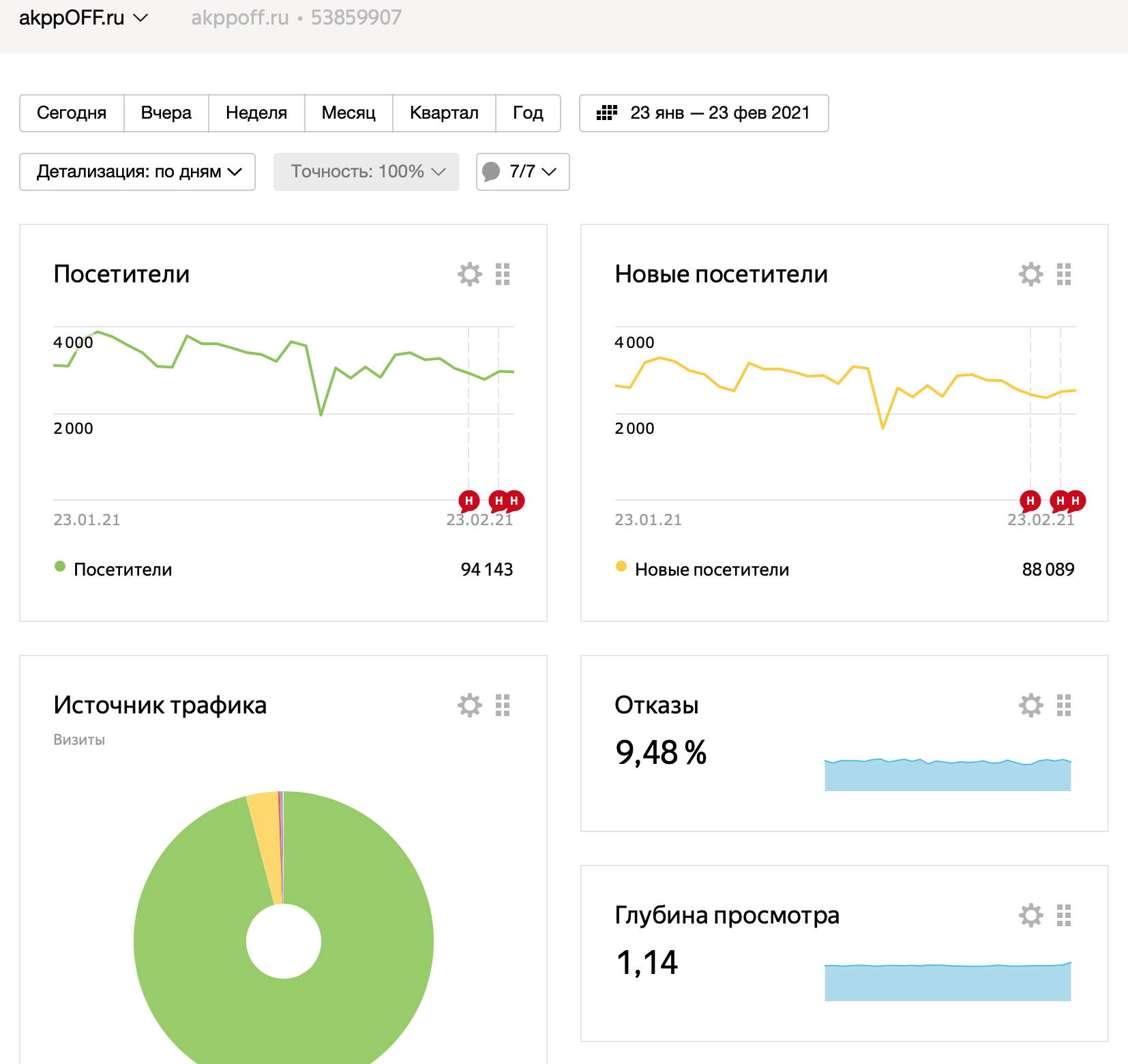Open settings gear of Отказы widget
Image resolution: width=1128 pixels, height=1064 pixels.
(1030, 705)
